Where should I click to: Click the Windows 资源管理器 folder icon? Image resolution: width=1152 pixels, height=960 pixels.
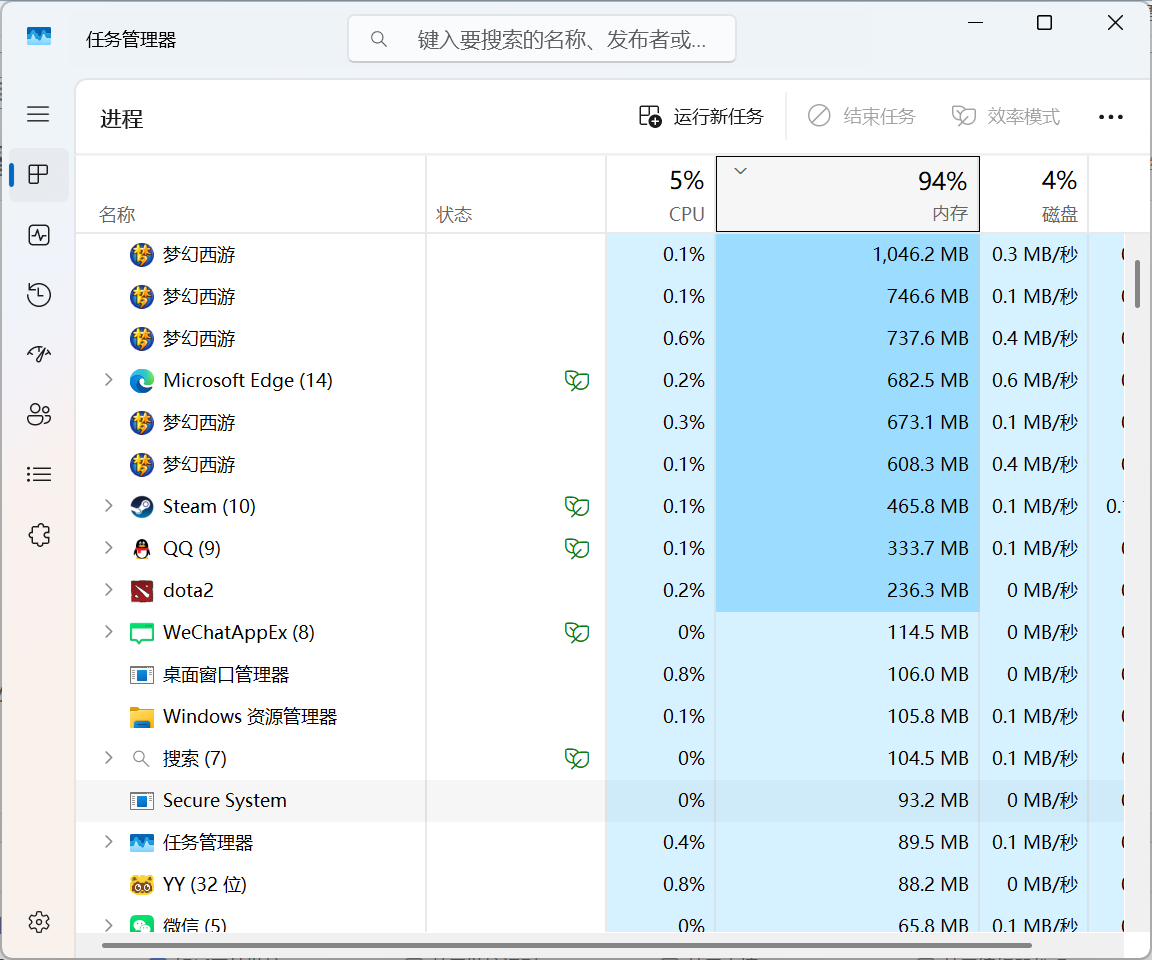click(x=142, y=717)
